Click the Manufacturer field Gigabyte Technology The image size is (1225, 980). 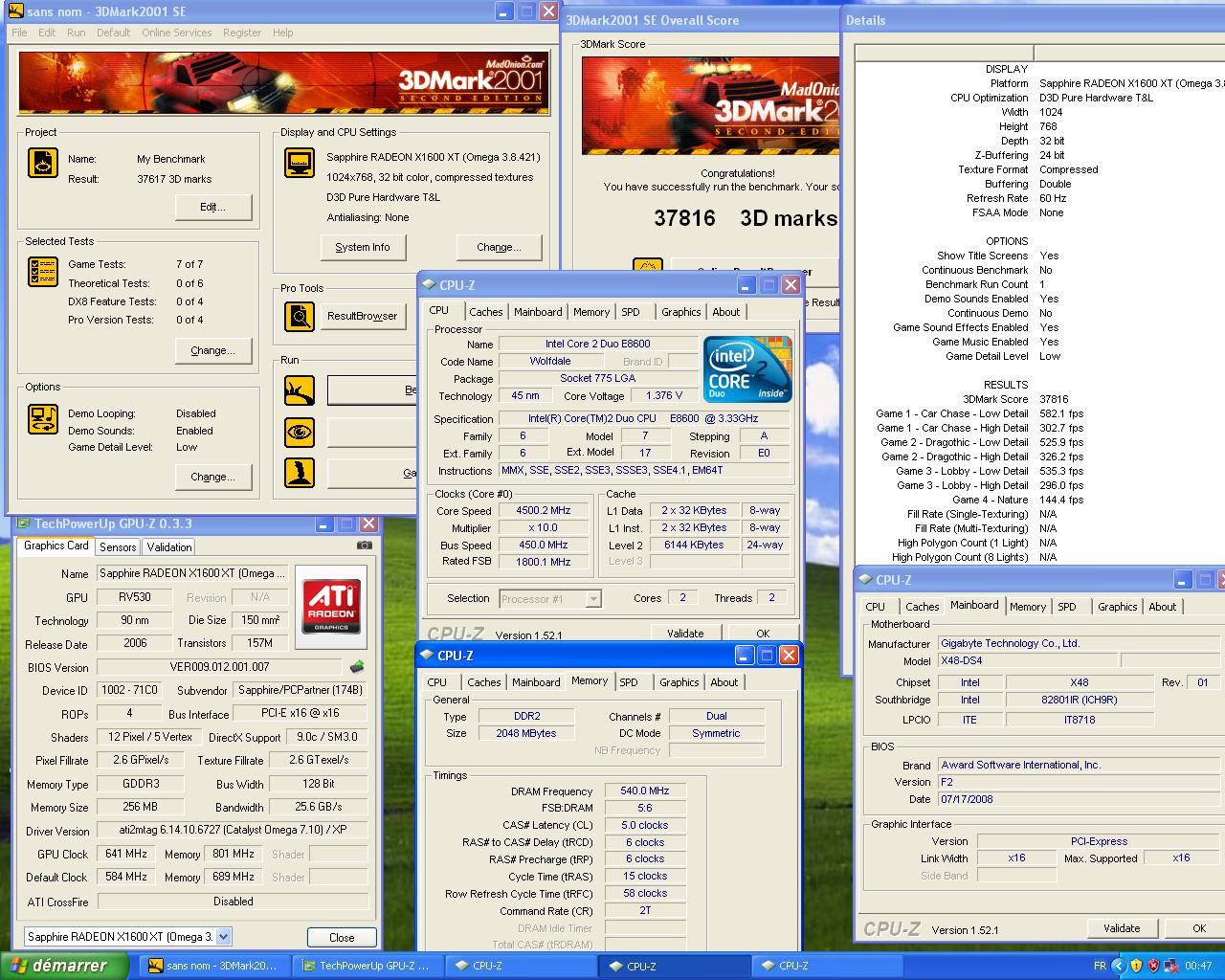point(1079,643)
